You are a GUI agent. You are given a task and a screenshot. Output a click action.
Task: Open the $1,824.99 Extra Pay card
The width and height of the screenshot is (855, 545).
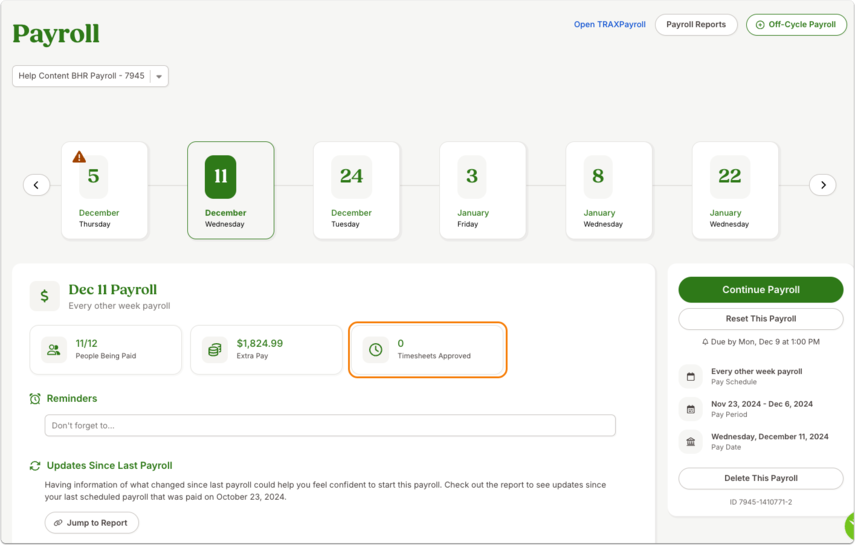click(266, 350)
